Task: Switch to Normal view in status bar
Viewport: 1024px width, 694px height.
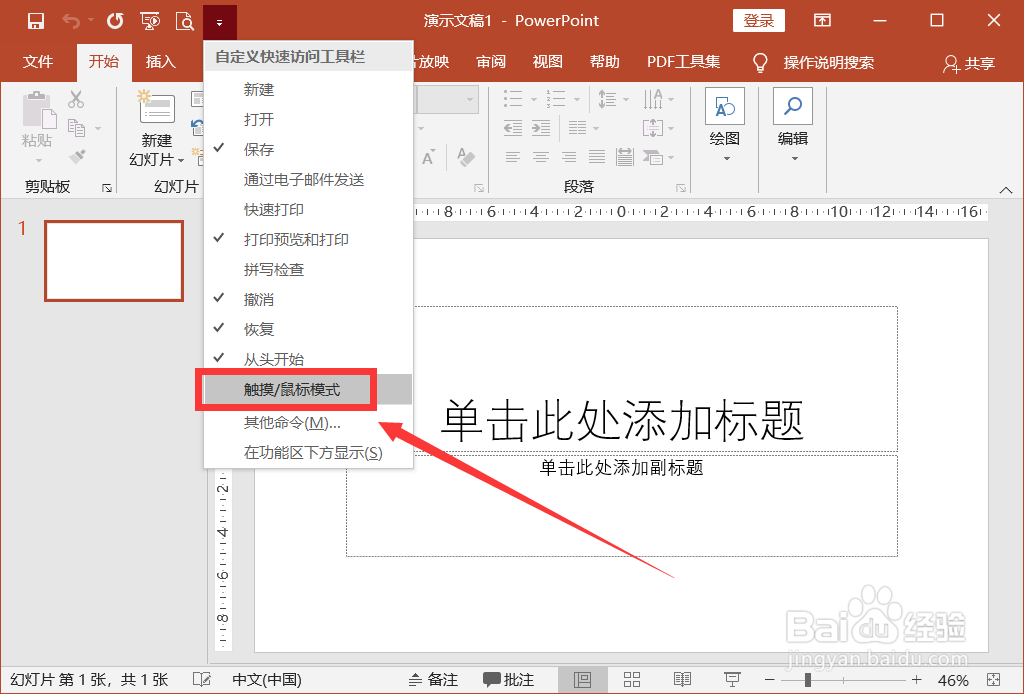Action: (583, 680)
